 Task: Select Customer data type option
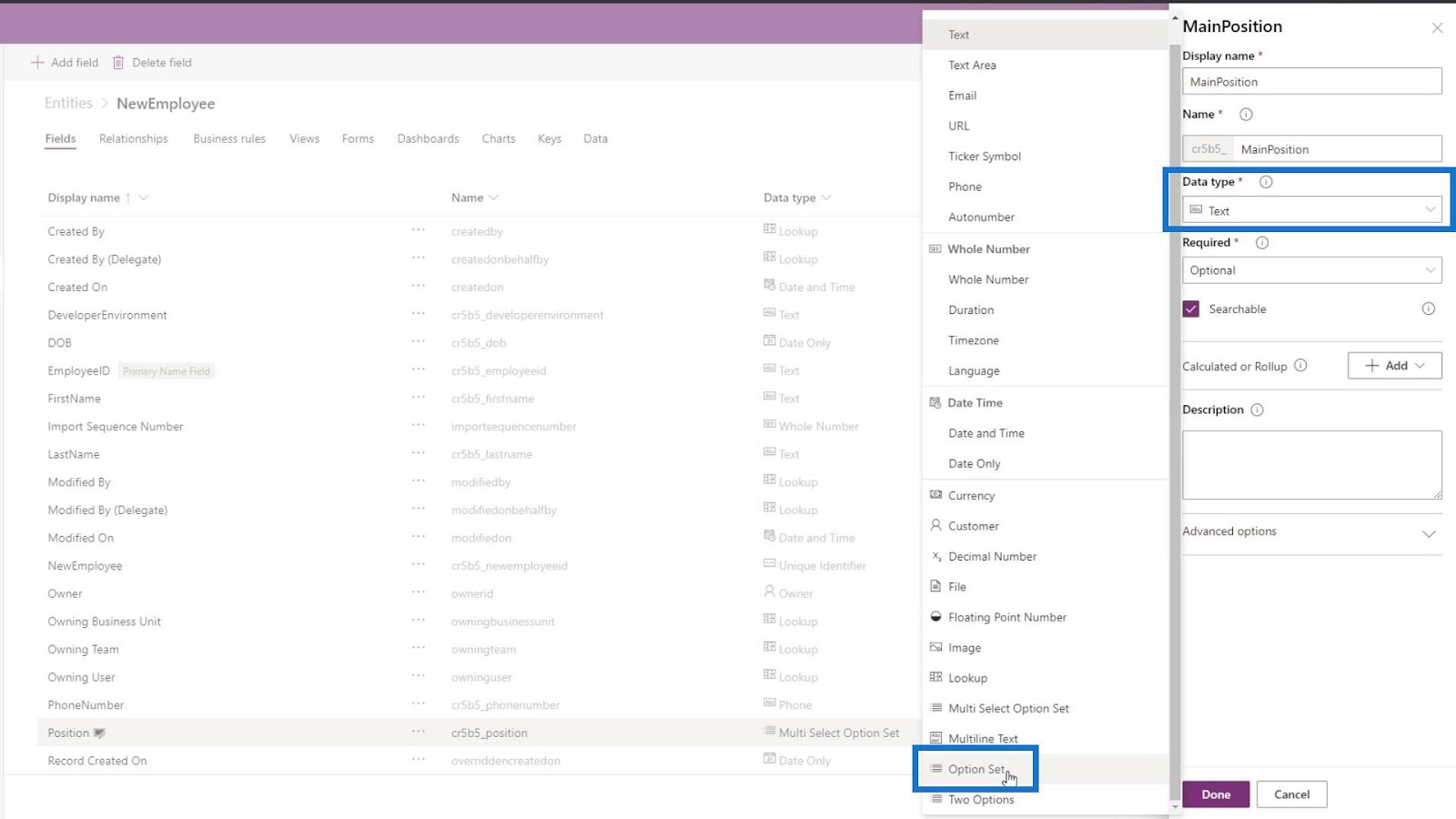click(1045, 526)
